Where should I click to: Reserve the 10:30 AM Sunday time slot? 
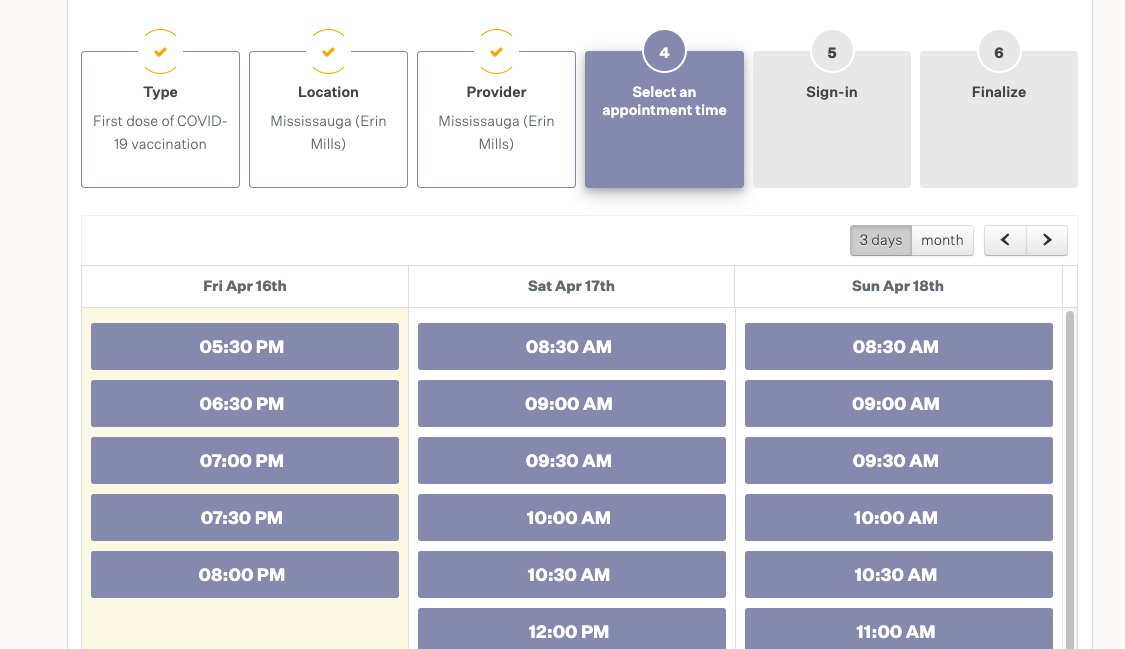pos(898,574)
